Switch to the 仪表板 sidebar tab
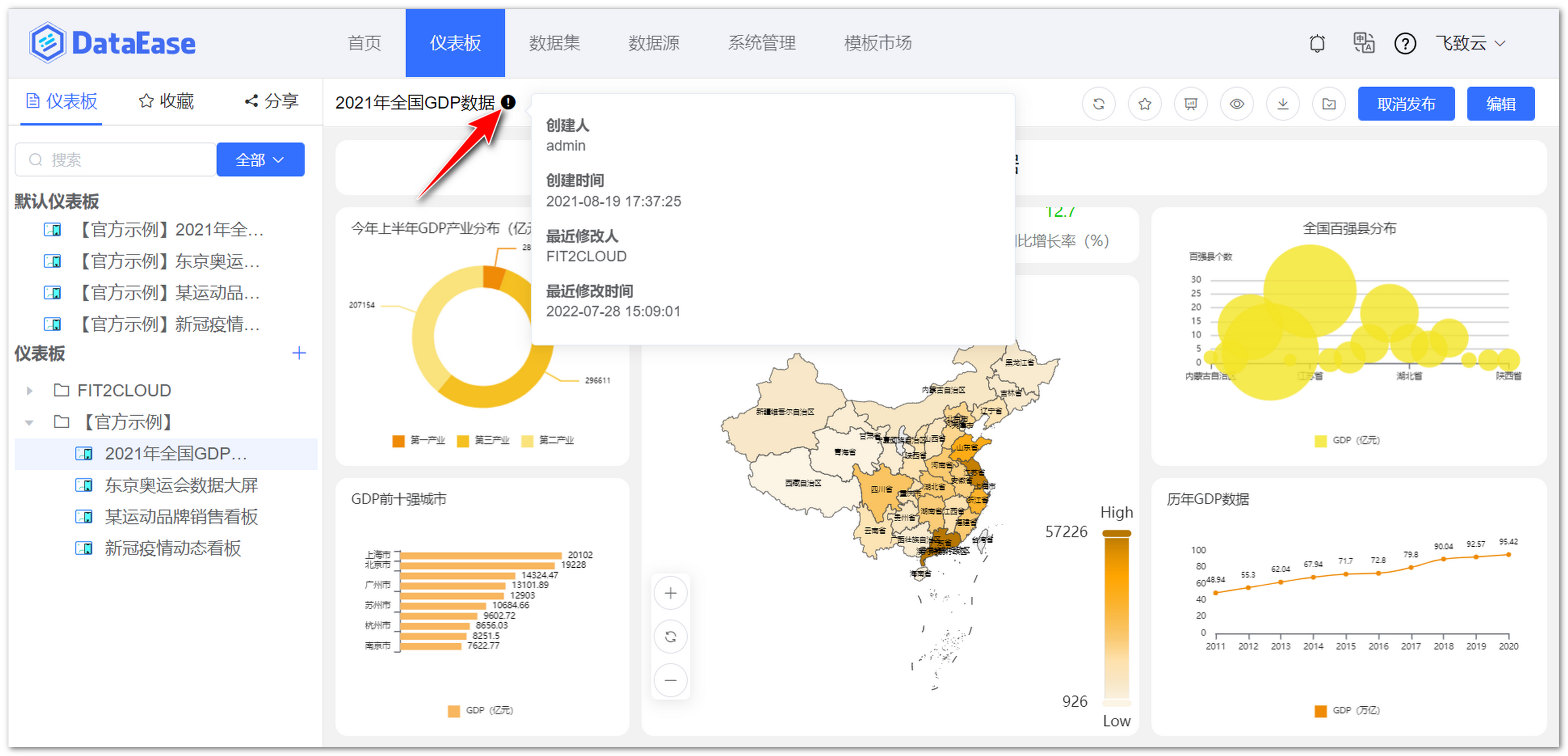 pos(61,102)
